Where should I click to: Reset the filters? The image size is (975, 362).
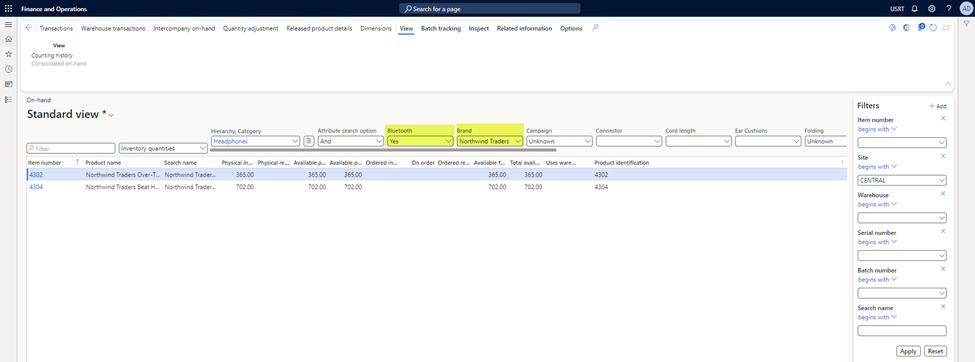[x=935, y=351]
